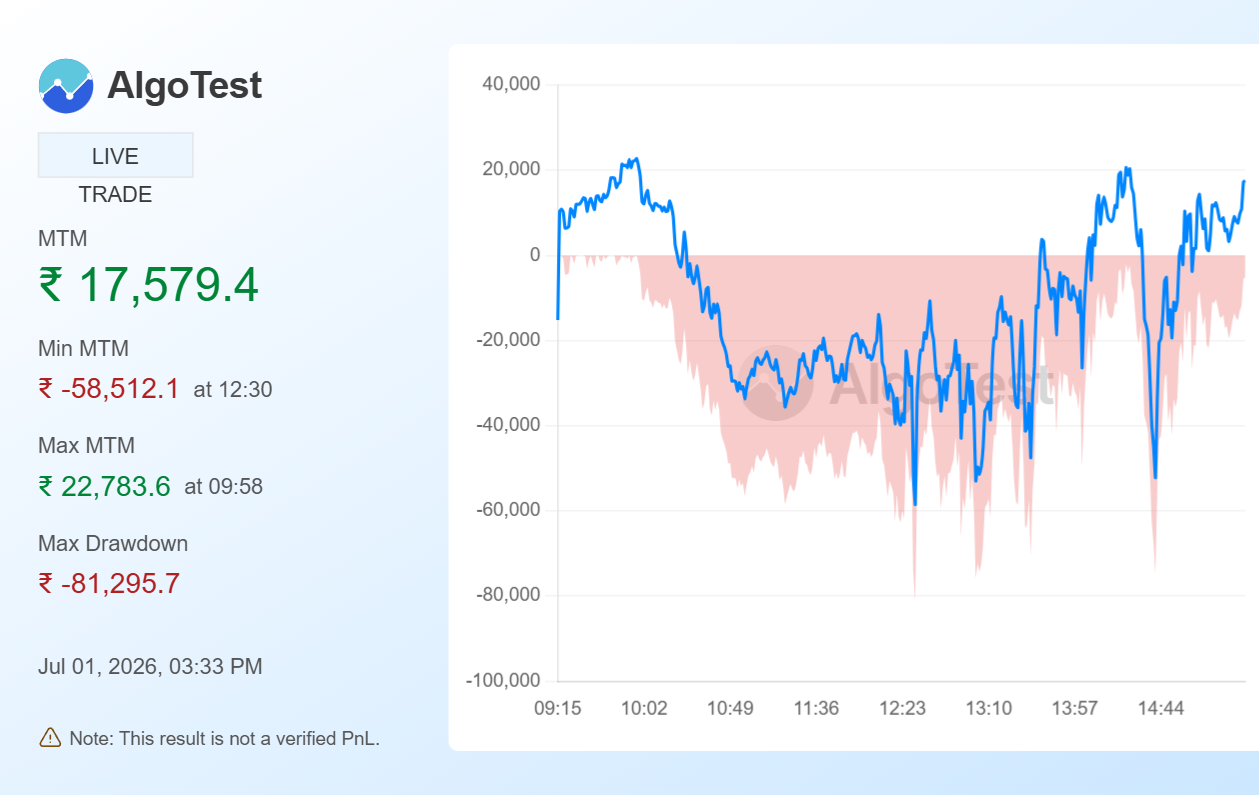Click the 12:23 x-axis time label
The width and height of the screenshot is (1259, 795).
902,709
